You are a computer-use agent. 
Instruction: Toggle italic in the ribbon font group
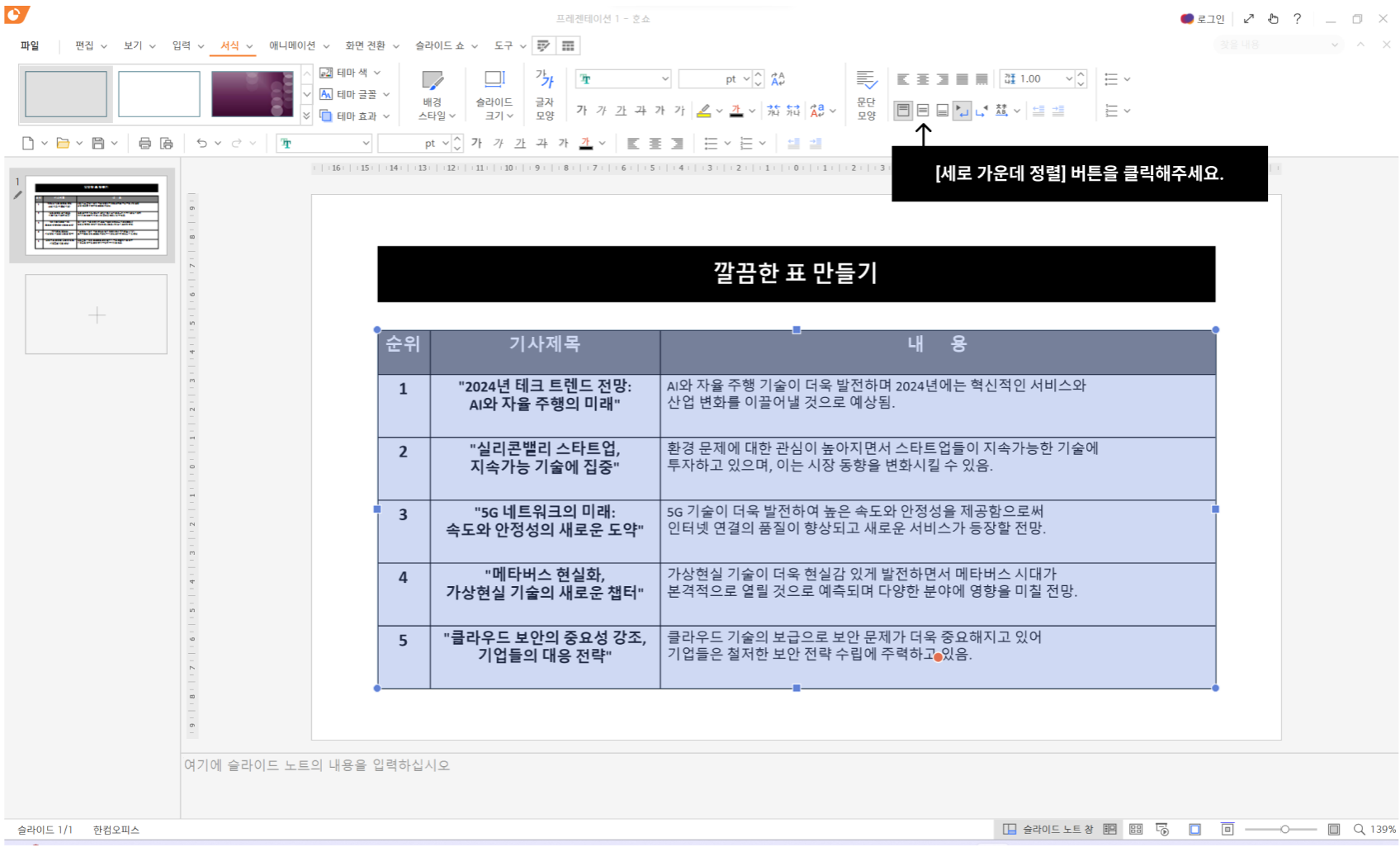tap(602, 111)
